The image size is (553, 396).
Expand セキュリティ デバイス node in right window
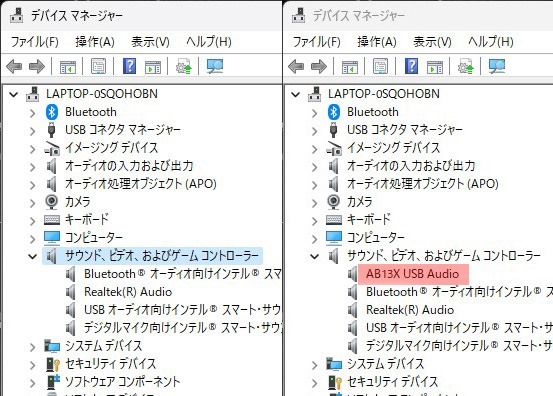click(315, 383)
